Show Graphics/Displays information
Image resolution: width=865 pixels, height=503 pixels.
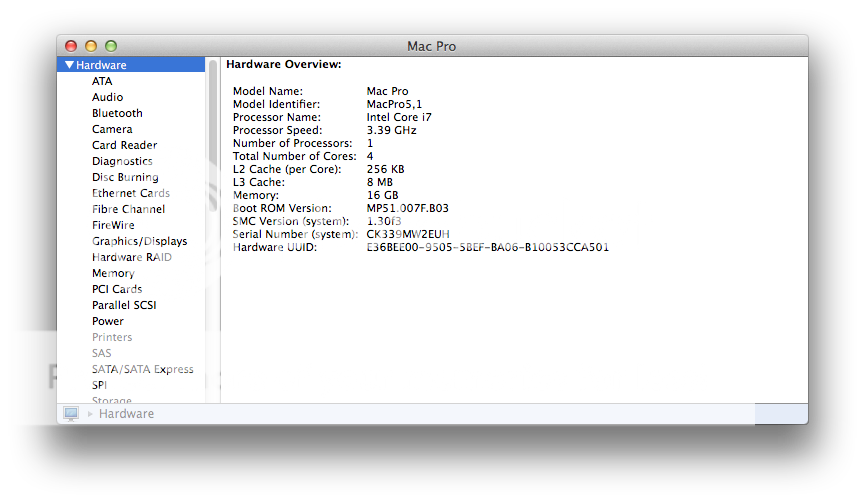pos(139,241)
